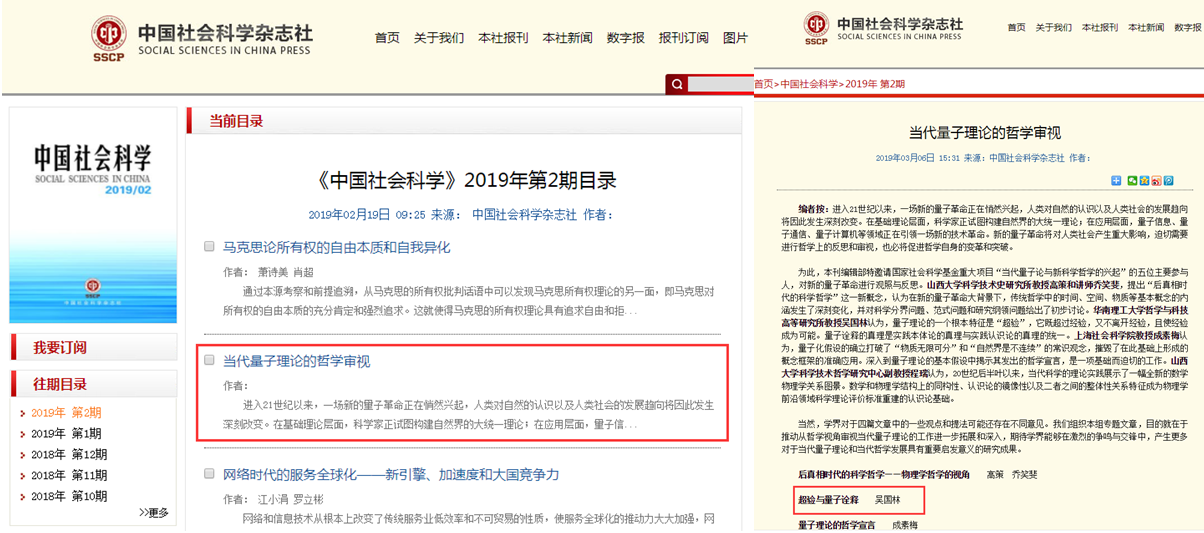Expand past issues with >>更多
The width and height of the screenshot is (1204, 533).
click(153, 513)
